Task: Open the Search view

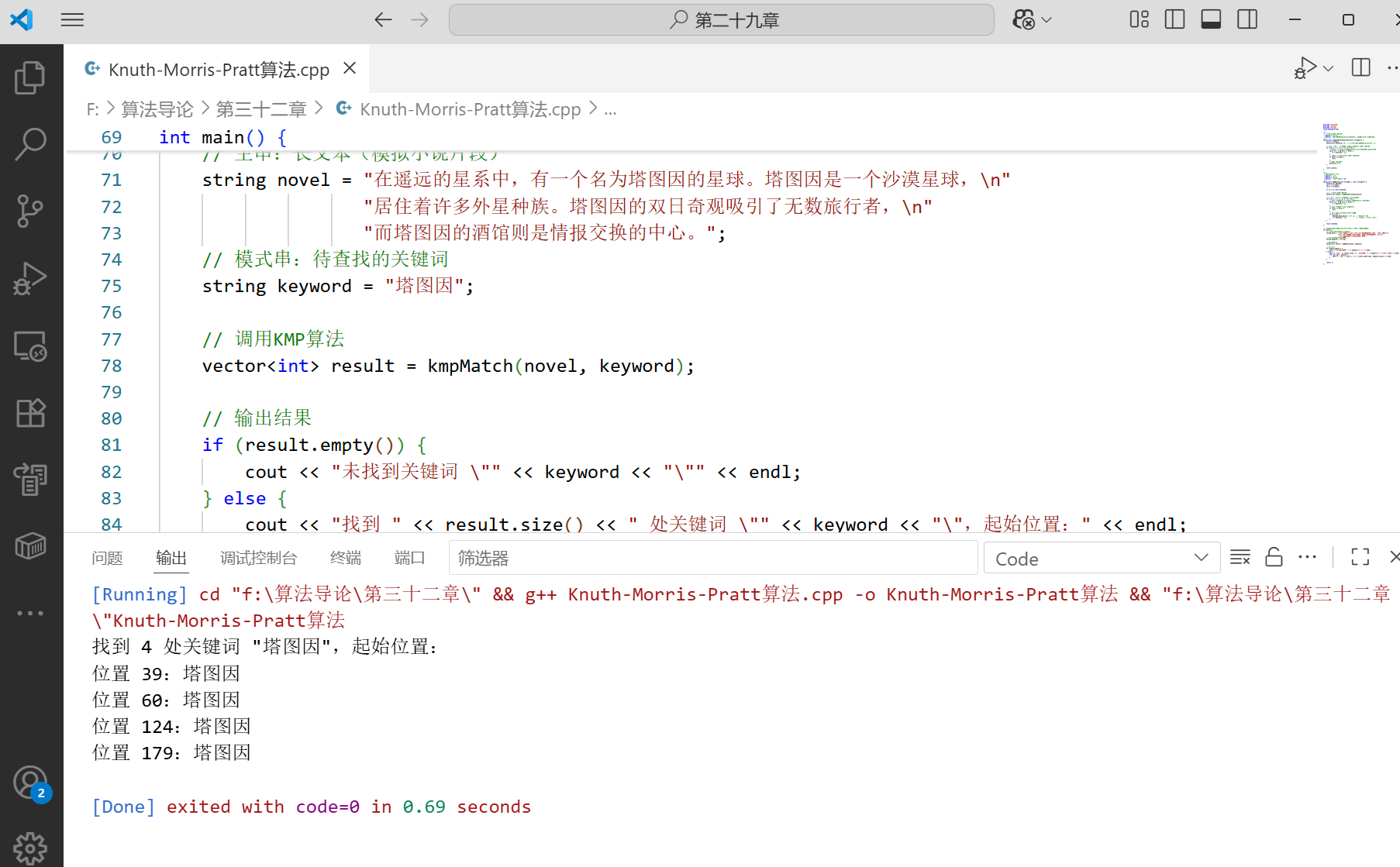Action: click(30, 144)
